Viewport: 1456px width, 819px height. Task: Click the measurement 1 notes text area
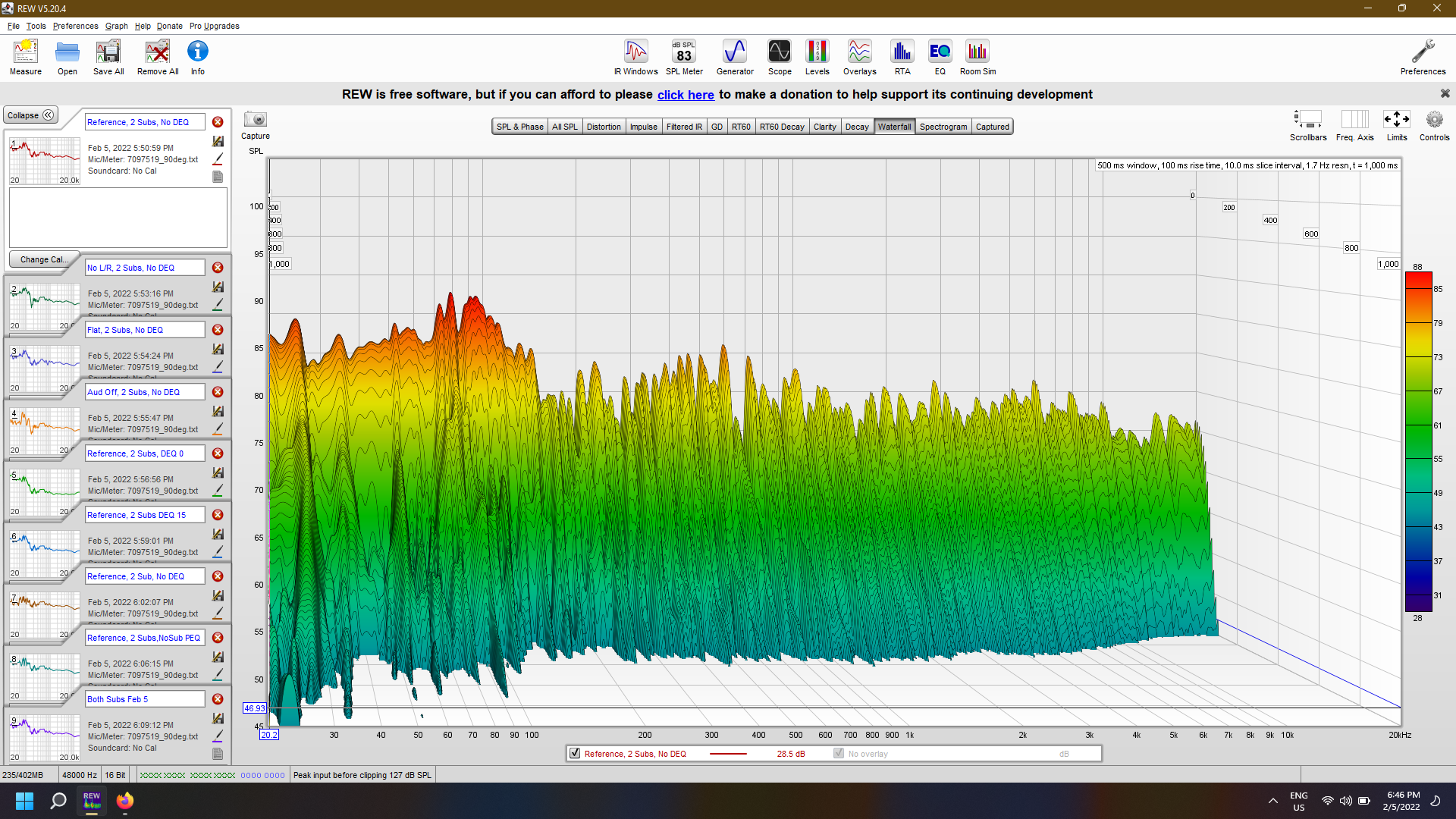[118, 218]
